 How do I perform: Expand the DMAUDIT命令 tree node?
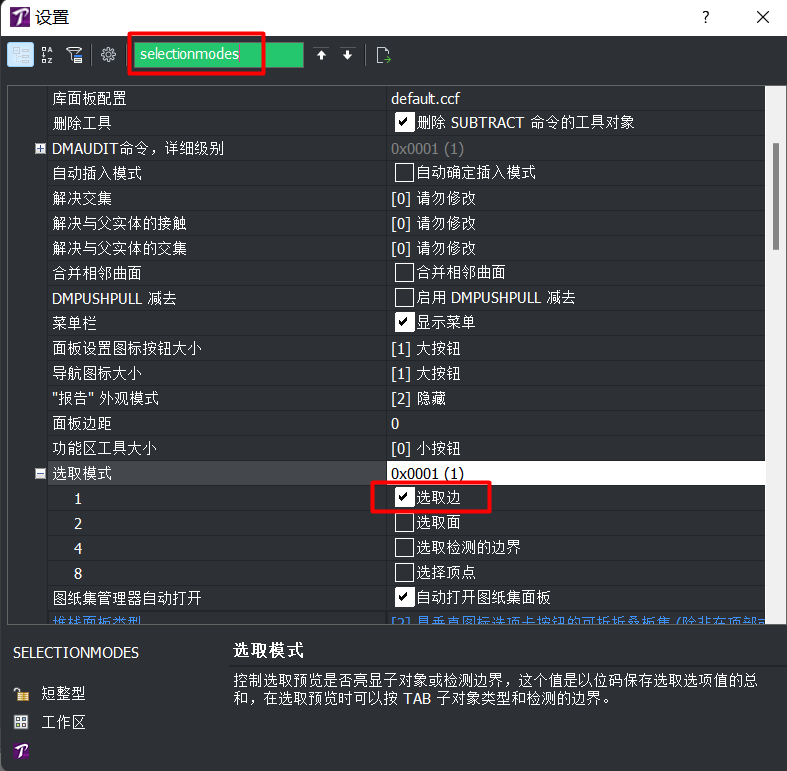[40, 149]
